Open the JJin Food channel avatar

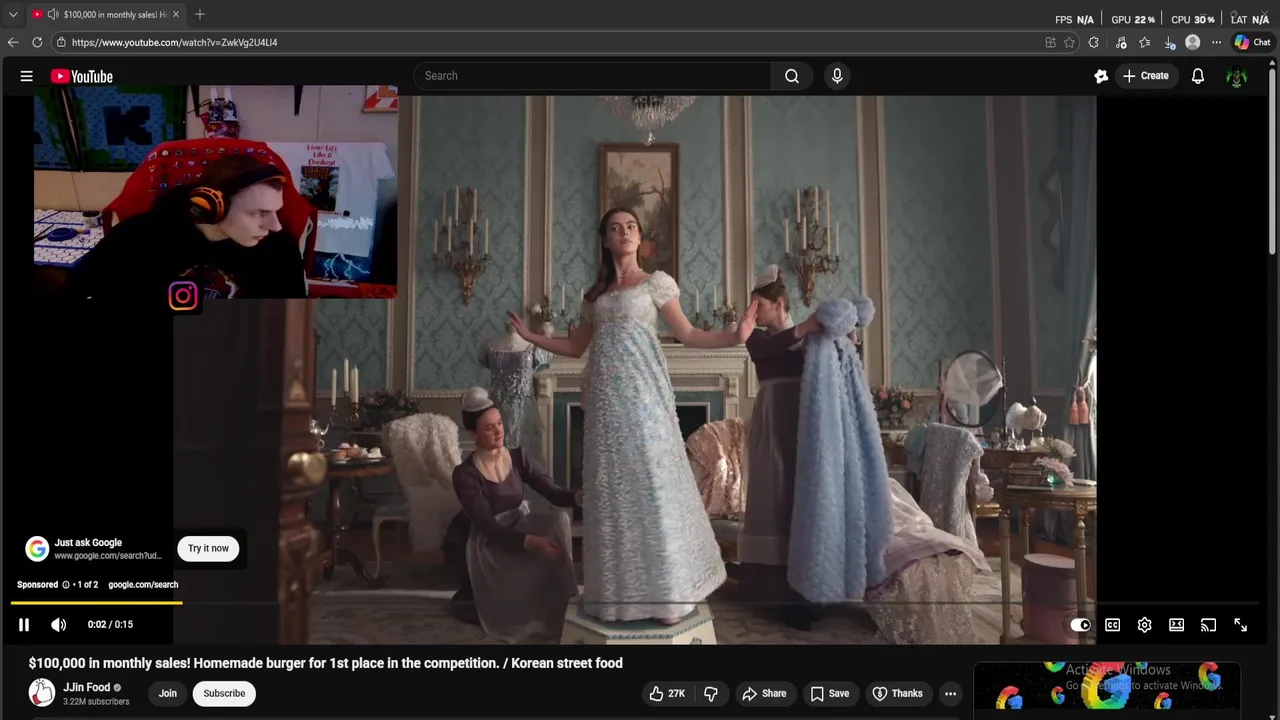click(x=41, y=692)
